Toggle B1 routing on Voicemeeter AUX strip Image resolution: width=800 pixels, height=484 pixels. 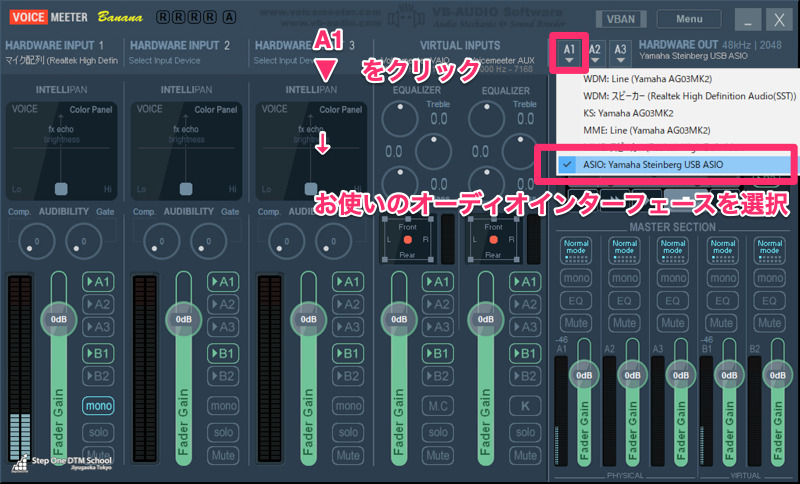click(525, 353)
